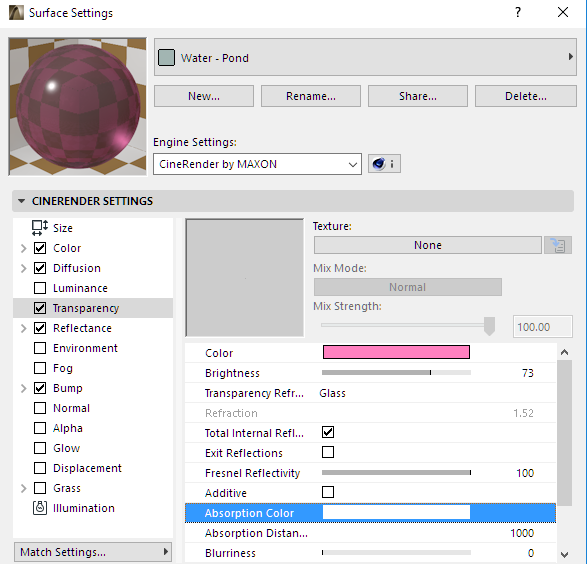Enable the Alpha channel checkbox
Viewport: 587px width, 564px height.
[40, 428]
